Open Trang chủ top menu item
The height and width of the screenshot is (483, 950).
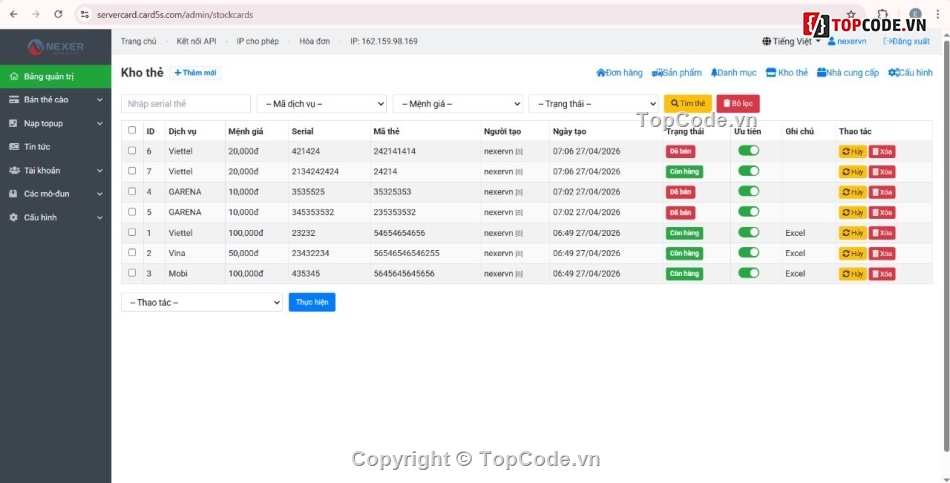(x=138, y=41)
